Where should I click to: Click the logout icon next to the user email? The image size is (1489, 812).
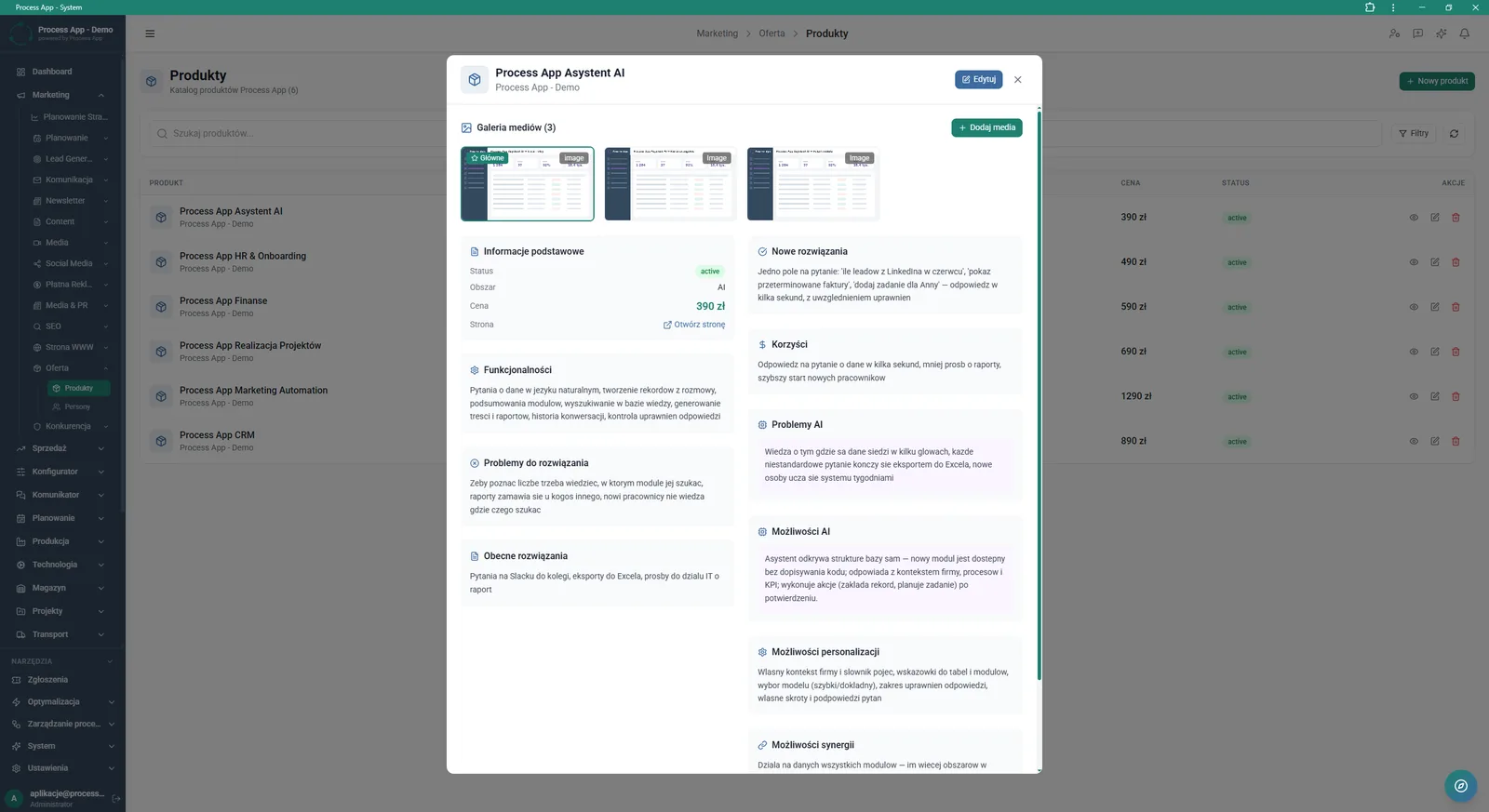[116, 798]
